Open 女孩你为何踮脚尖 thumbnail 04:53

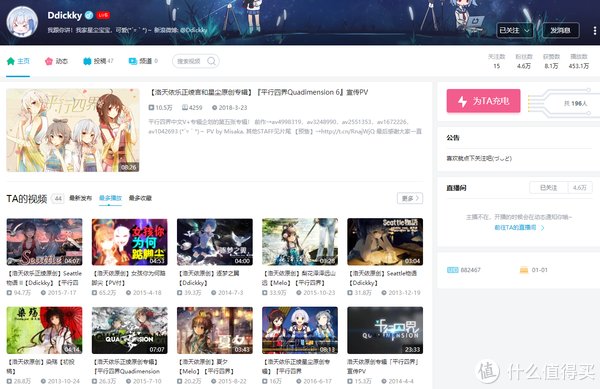[x=129, y=242]
